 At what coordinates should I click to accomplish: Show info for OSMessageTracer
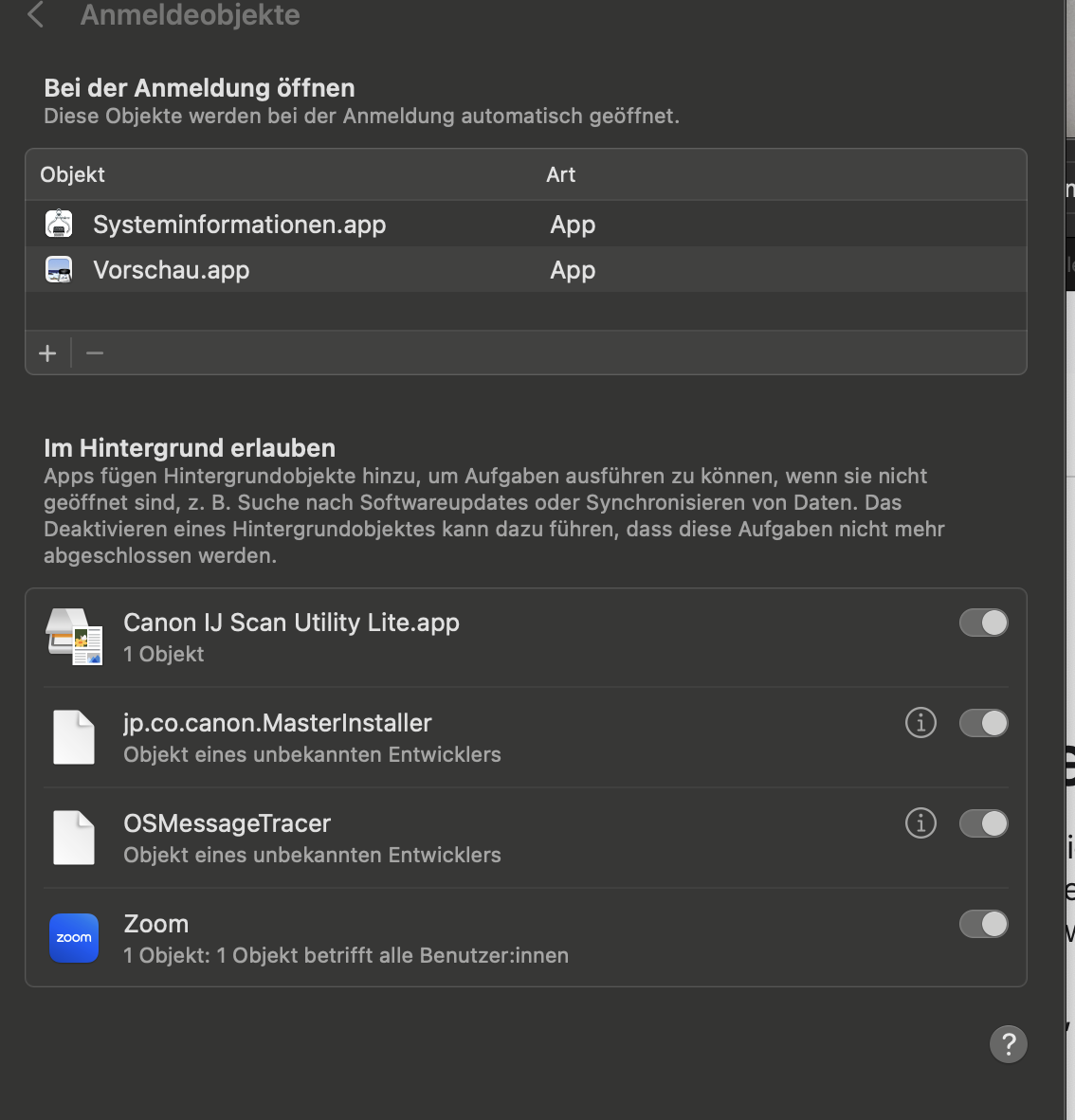(920, 823)
